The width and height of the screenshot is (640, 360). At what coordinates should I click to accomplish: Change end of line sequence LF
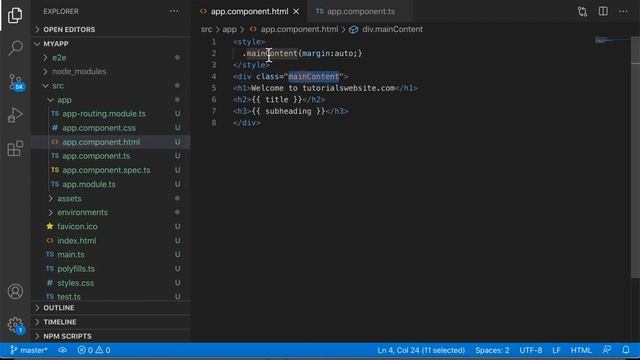(x=556, y=350)
